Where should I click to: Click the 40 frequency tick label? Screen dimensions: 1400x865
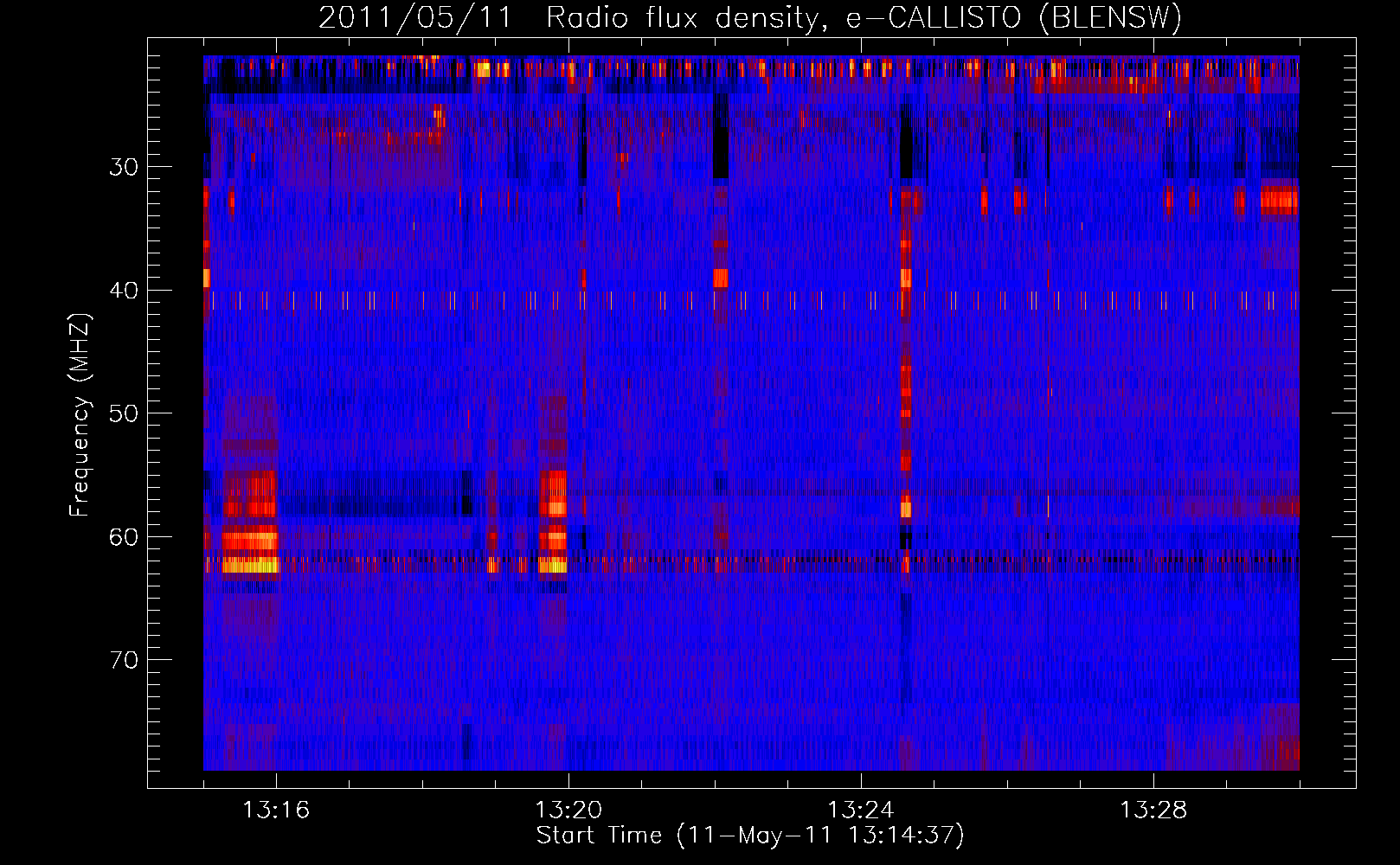click(x=124, y=291)
